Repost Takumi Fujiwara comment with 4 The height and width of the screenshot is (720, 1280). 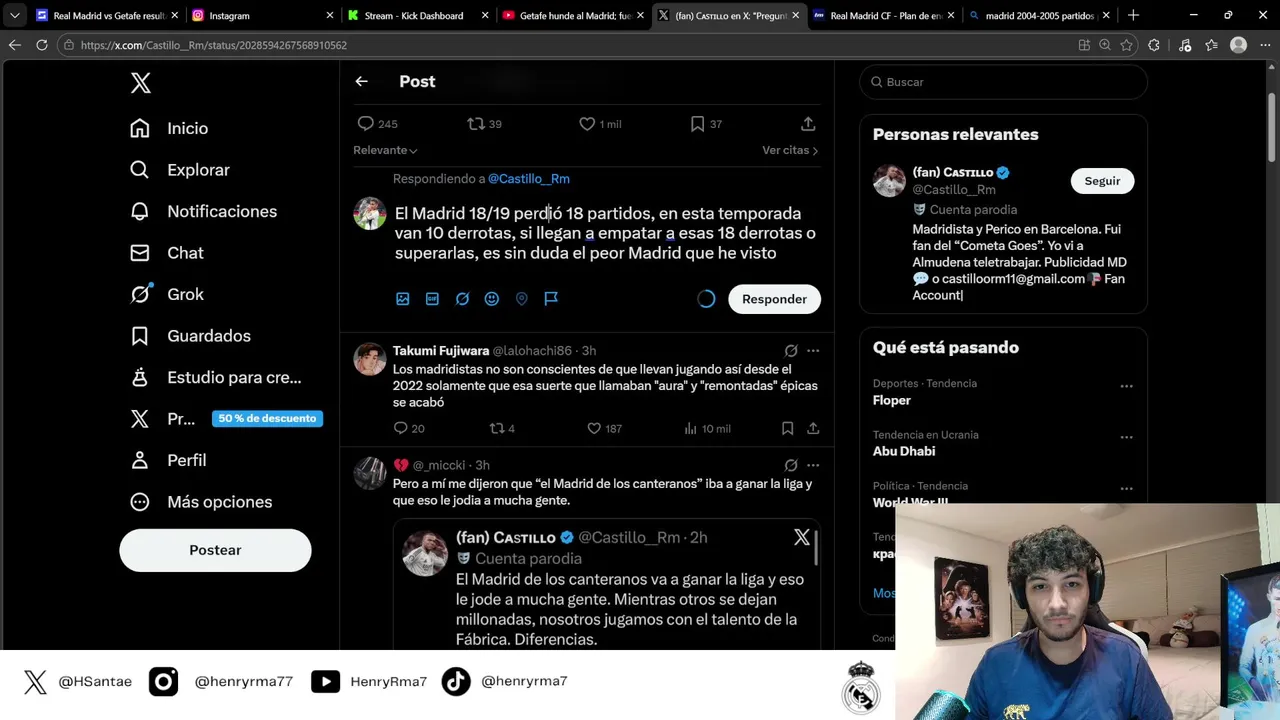(502, 428)
